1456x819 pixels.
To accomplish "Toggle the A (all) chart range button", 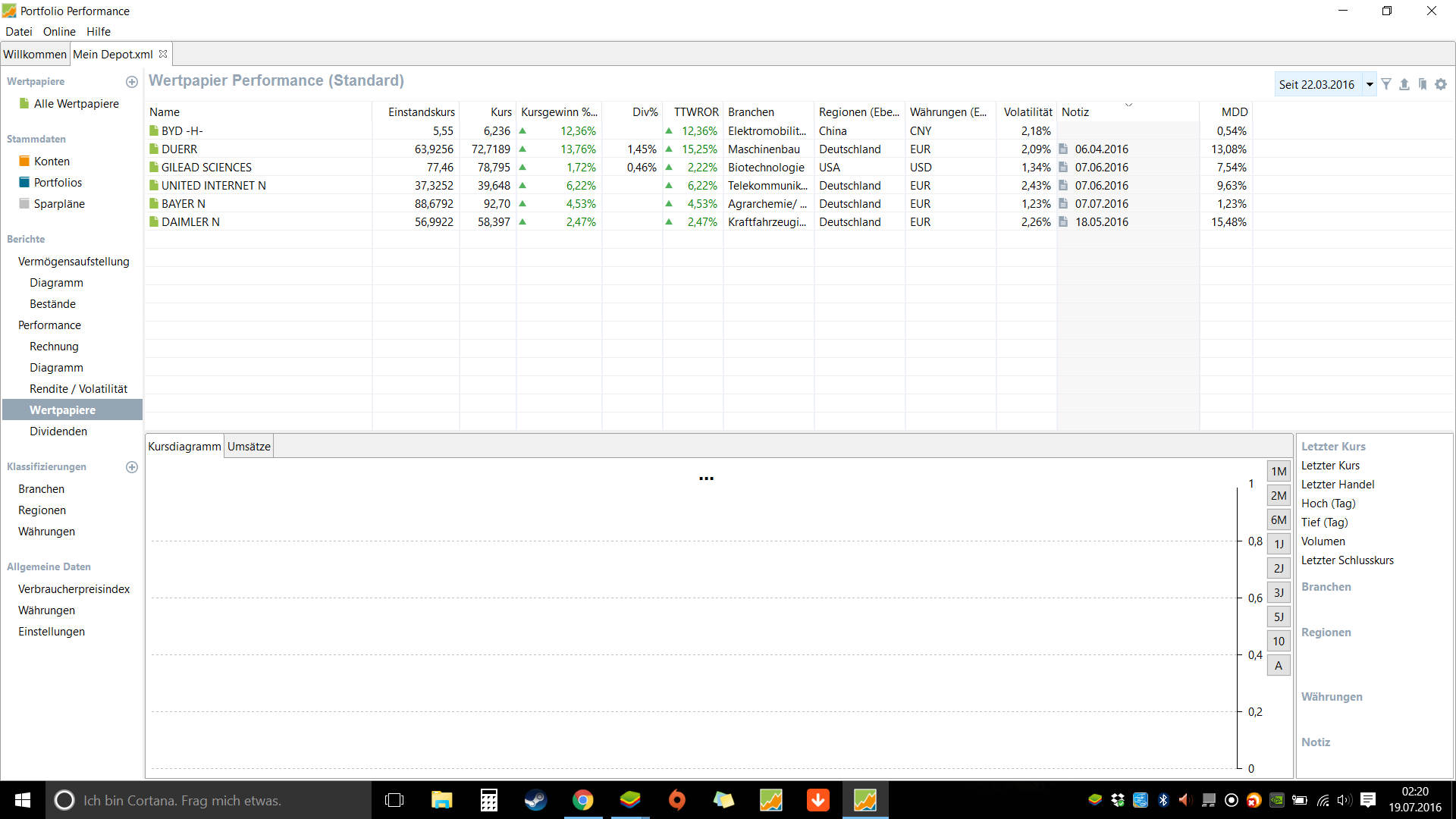I will point(1279,666).
